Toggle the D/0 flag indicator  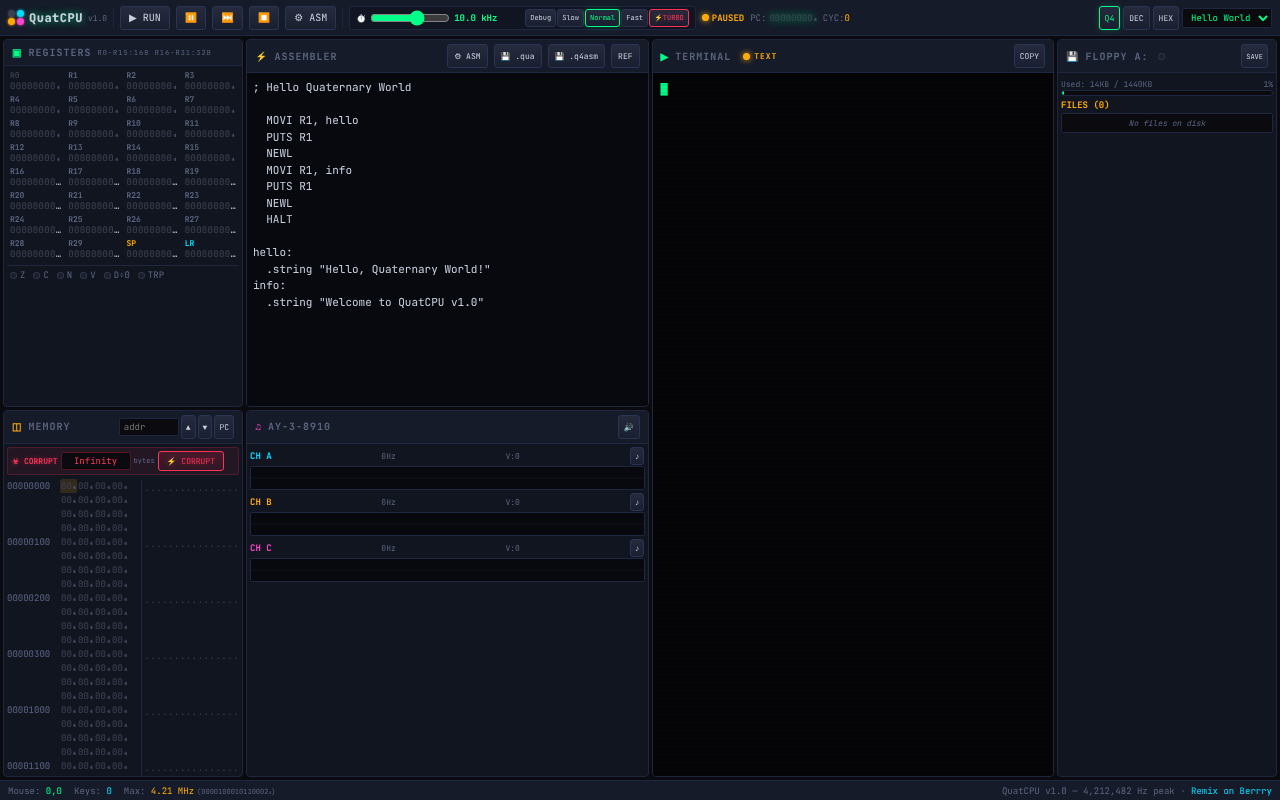117,275
